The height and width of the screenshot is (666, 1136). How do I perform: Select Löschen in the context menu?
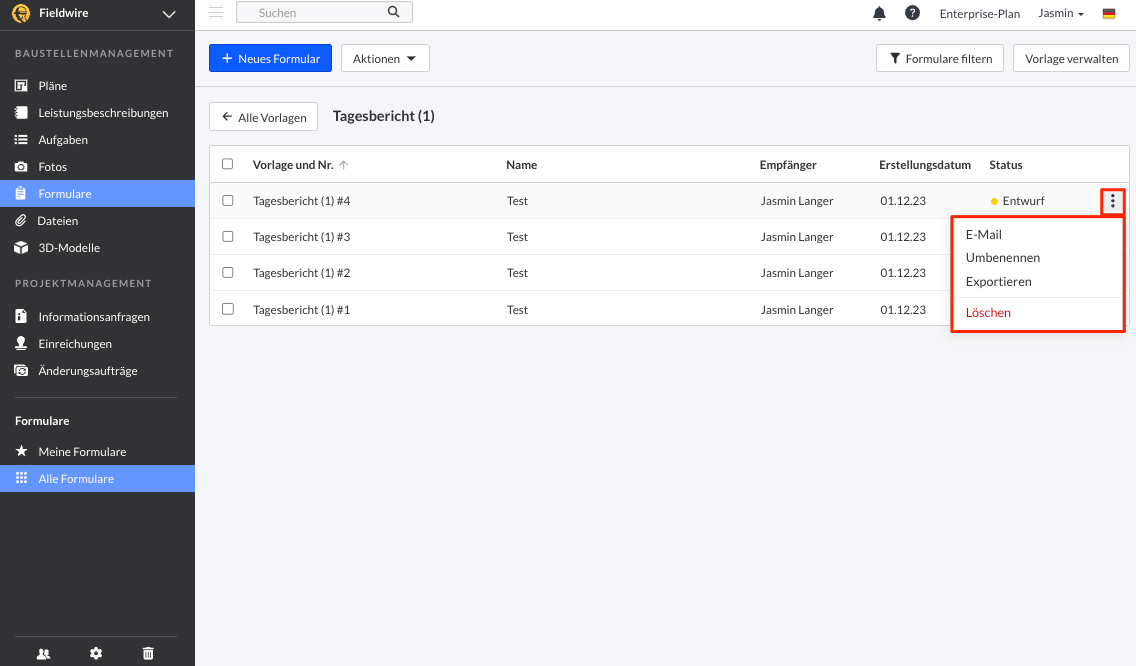(x=988, y=313)
